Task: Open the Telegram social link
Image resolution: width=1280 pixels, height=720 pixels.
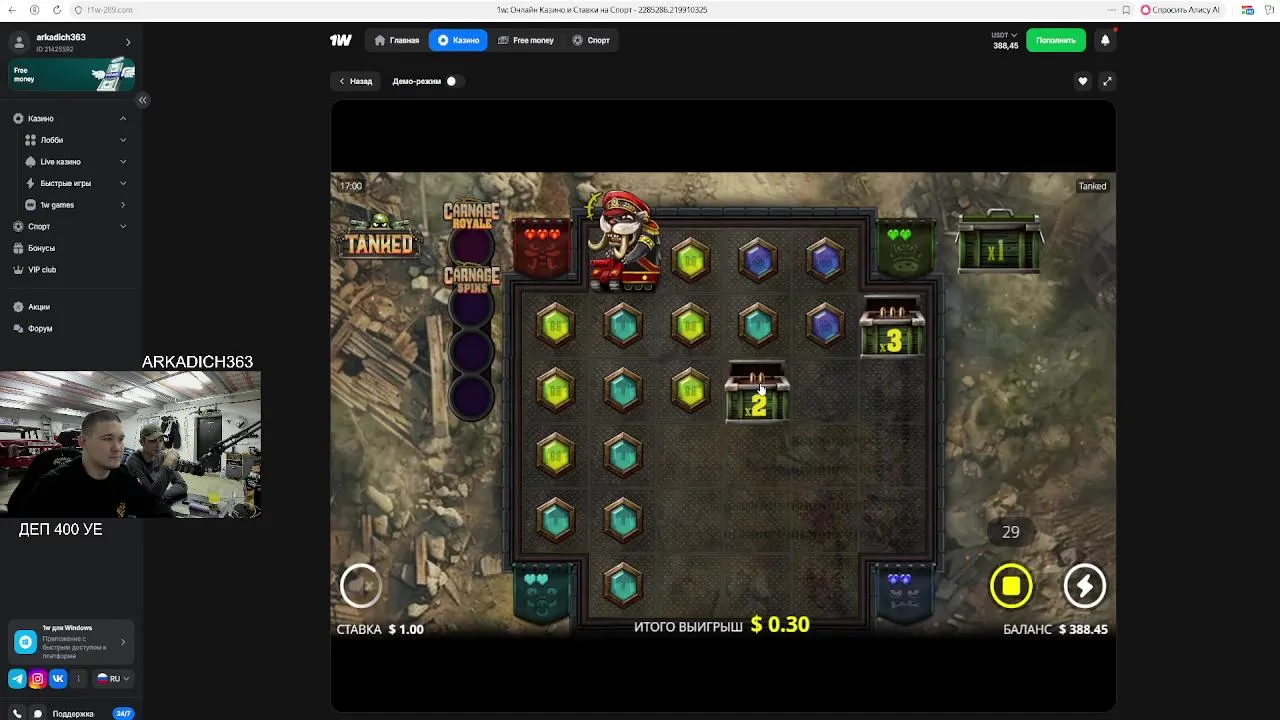Action: [17, 678]
